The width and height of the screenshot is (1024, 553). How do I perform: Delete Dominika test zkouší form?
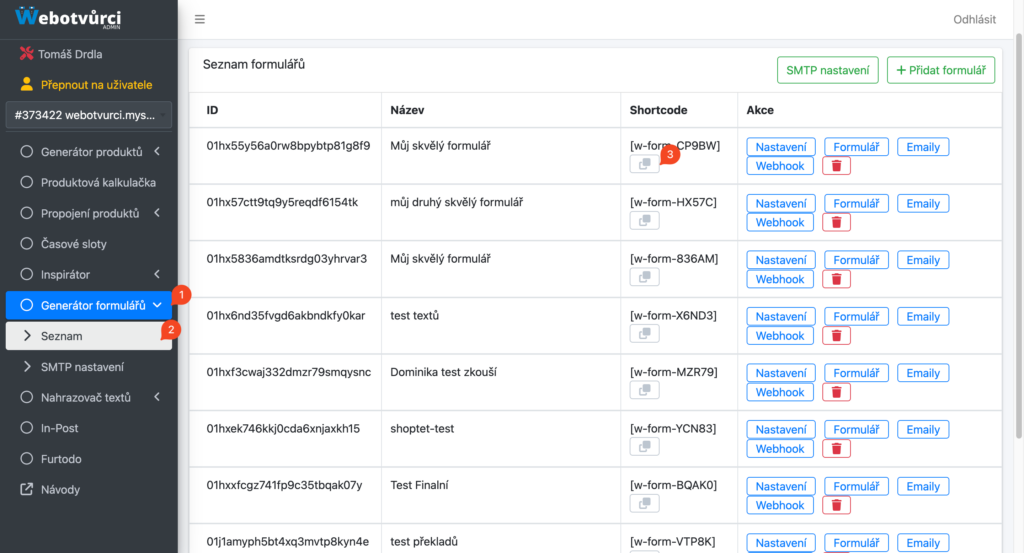(x=836, y=392)
